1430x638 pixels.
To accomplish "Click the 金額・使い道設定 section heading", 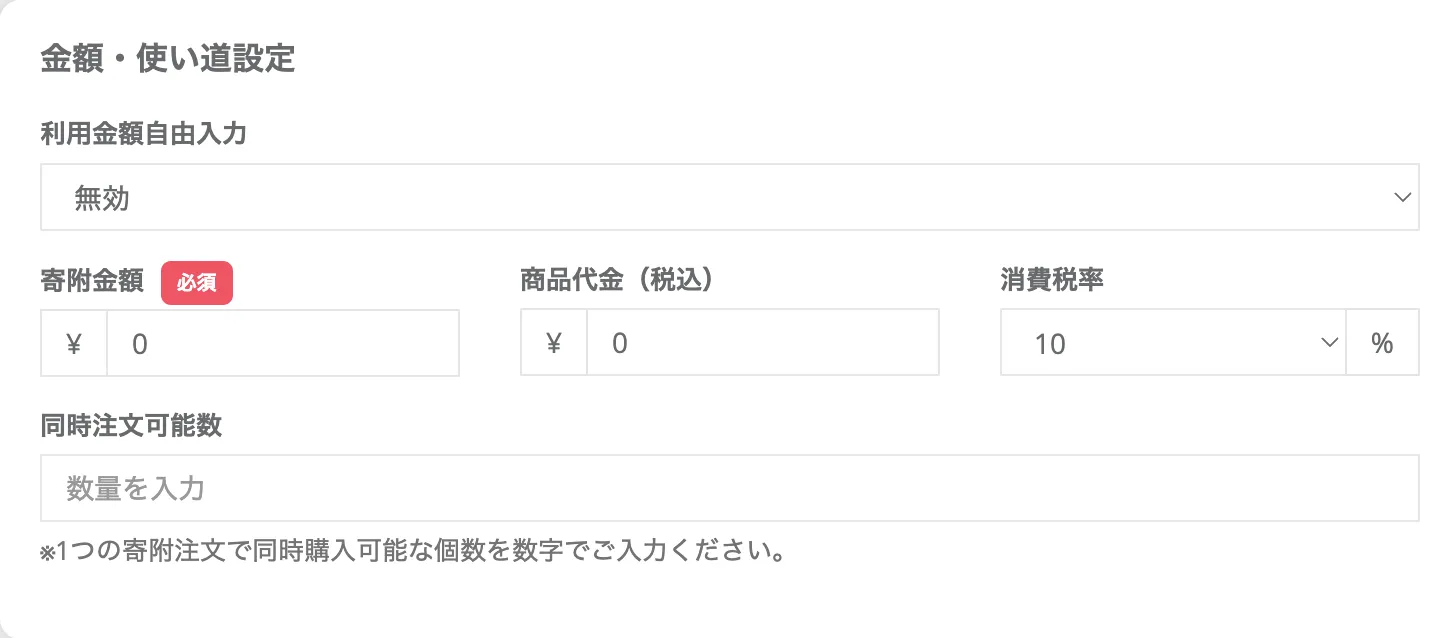I will 168,59.
